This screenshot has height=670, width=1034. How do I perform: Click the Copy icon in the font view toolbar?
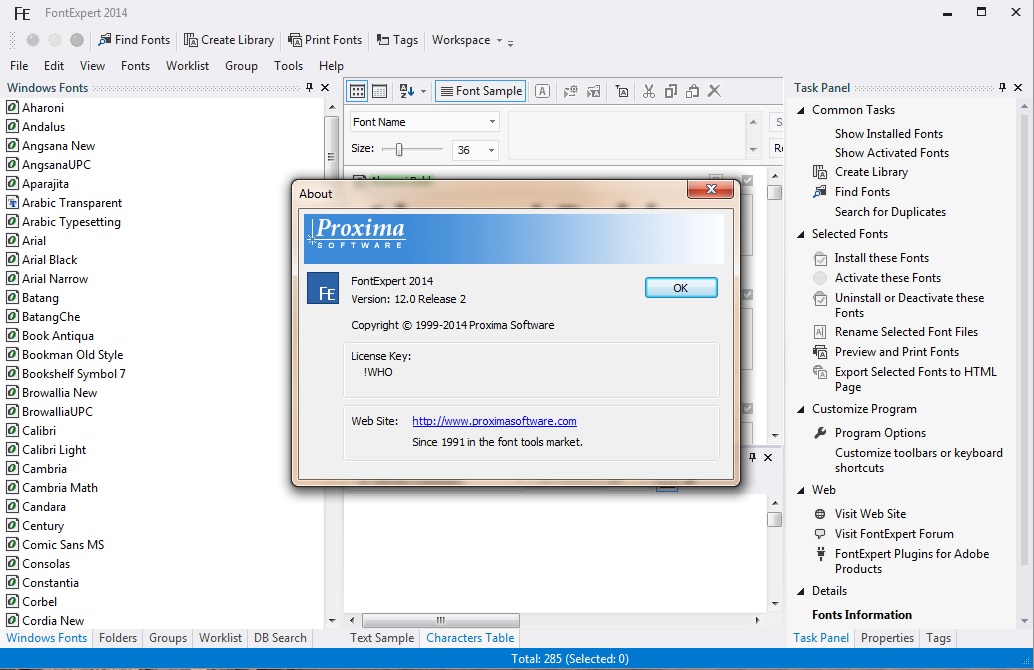pos(671,91)
